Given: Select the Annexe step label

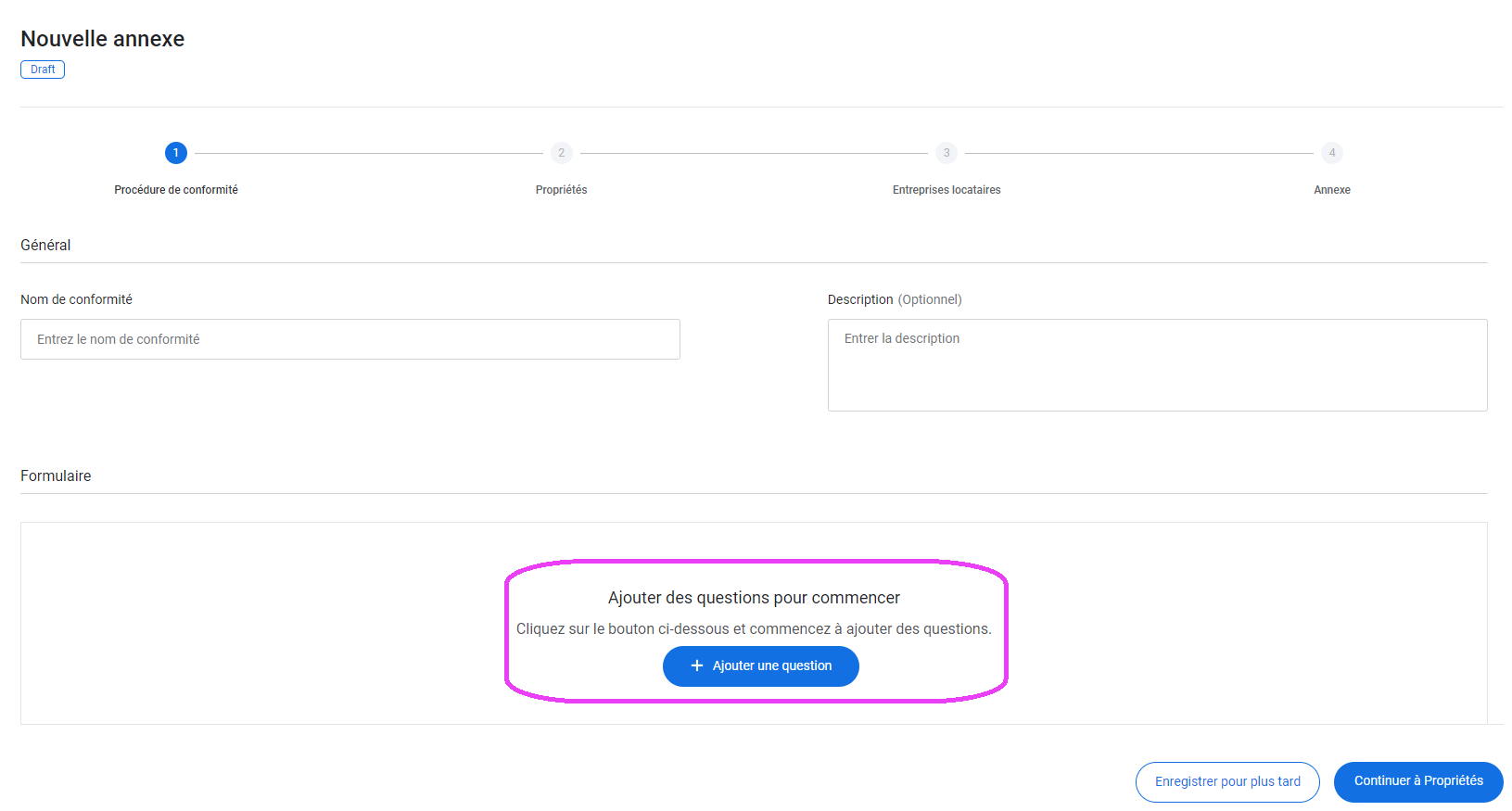Looking at the screenshot, I should coord(1331,190).
